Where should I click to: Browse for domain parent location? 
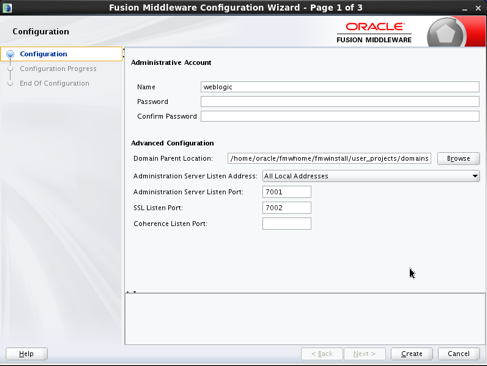click(x=458, y=159)
